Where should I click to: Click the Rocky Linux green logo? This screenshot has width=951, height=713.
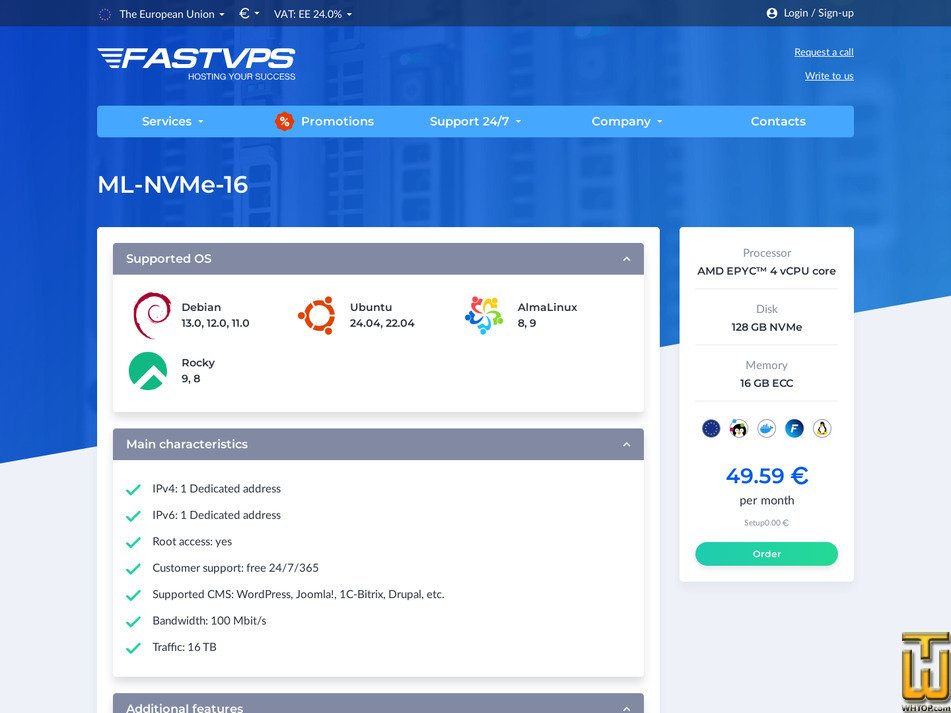click(148, 371)
